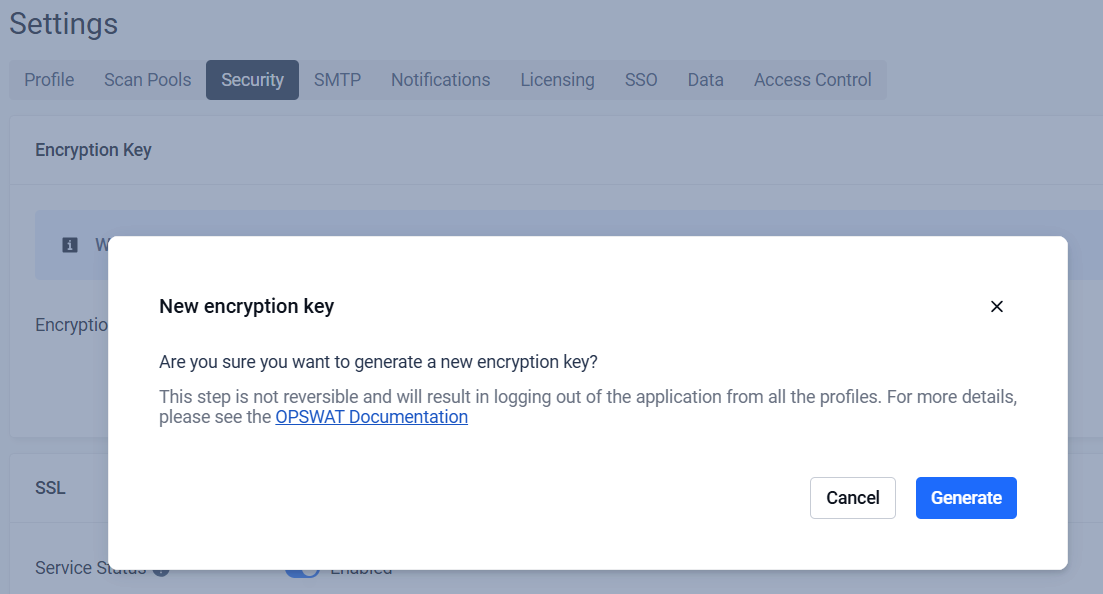Click the Service Status help icon
Image resolution: width=1103 pixels, height=594 pixels.
click(x=161, y=571)
